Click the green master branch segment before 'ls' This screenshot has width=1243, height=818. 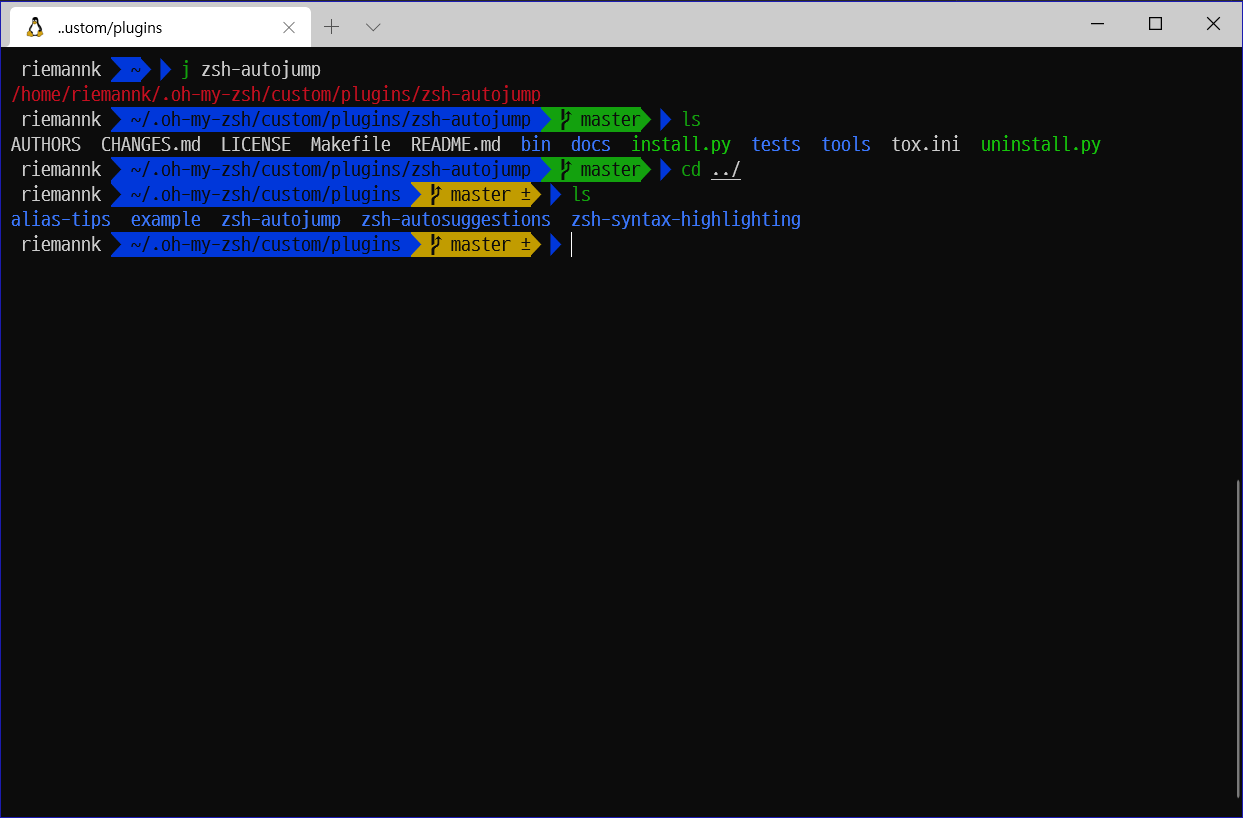point(596,119)
